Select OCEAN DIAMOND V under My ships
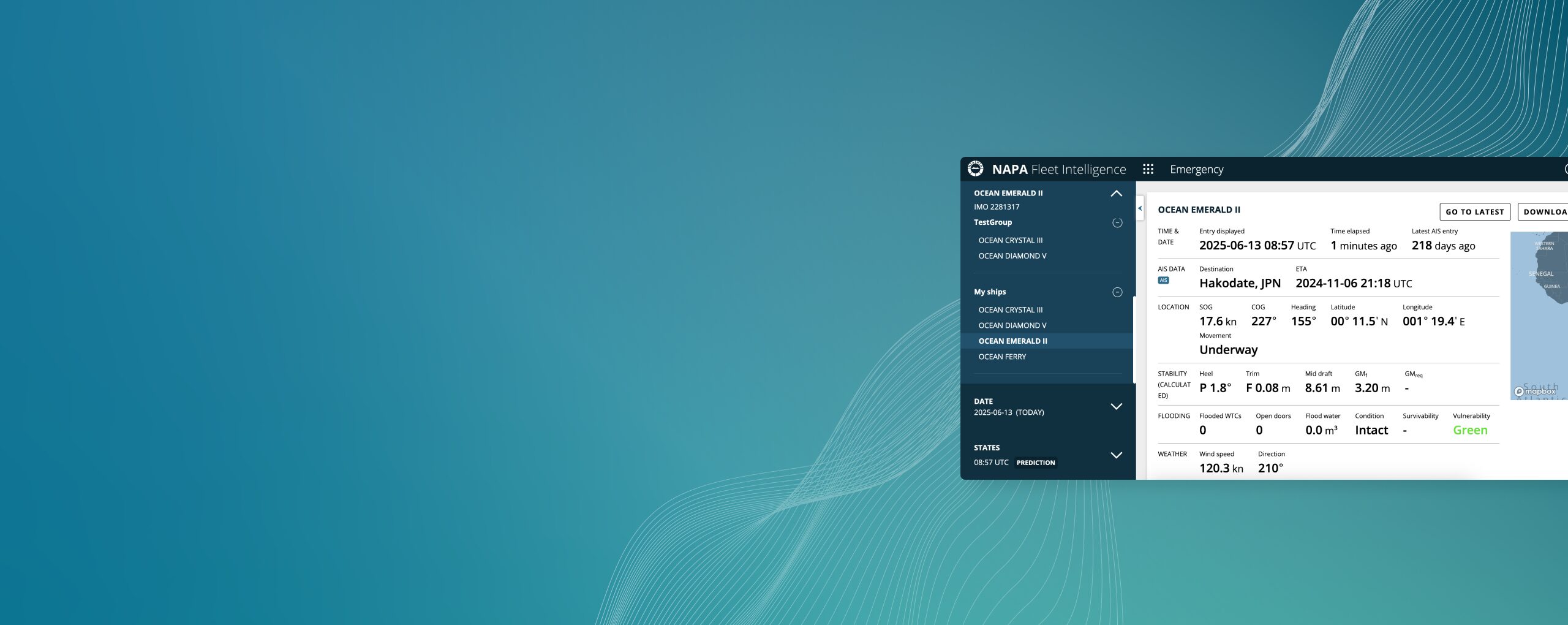The image size is (1568, 625). [1012, 325]
